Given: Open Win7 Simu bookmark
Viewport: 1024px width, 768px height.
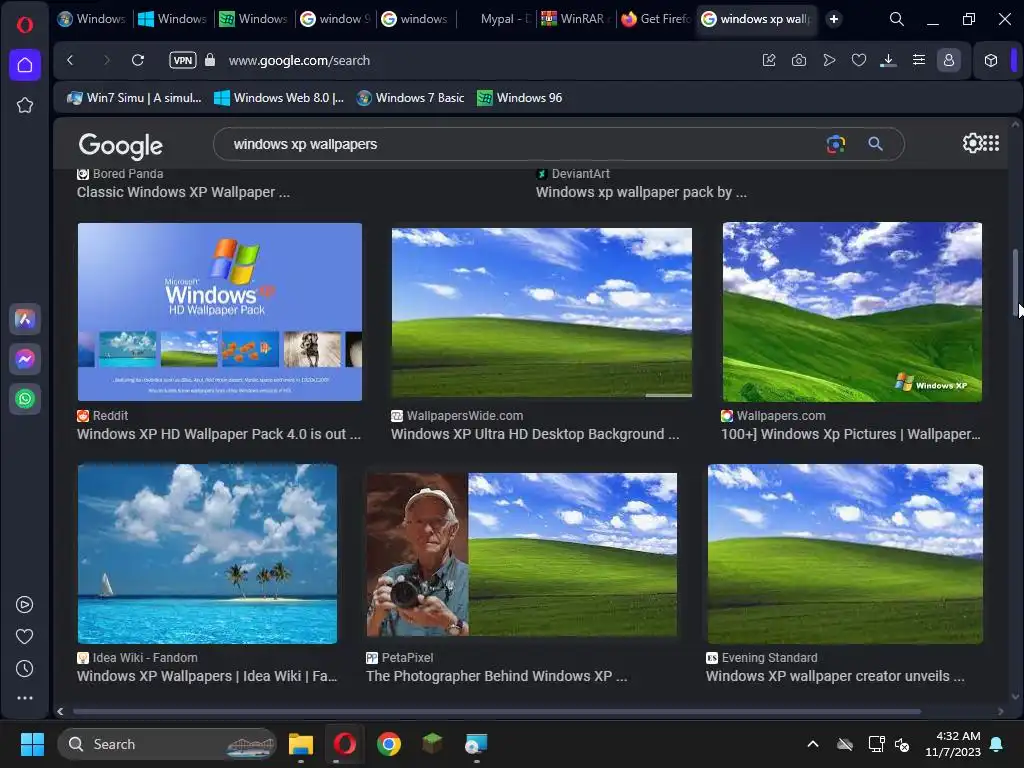Looking at the screenshot, I should (x=135, y=98).
